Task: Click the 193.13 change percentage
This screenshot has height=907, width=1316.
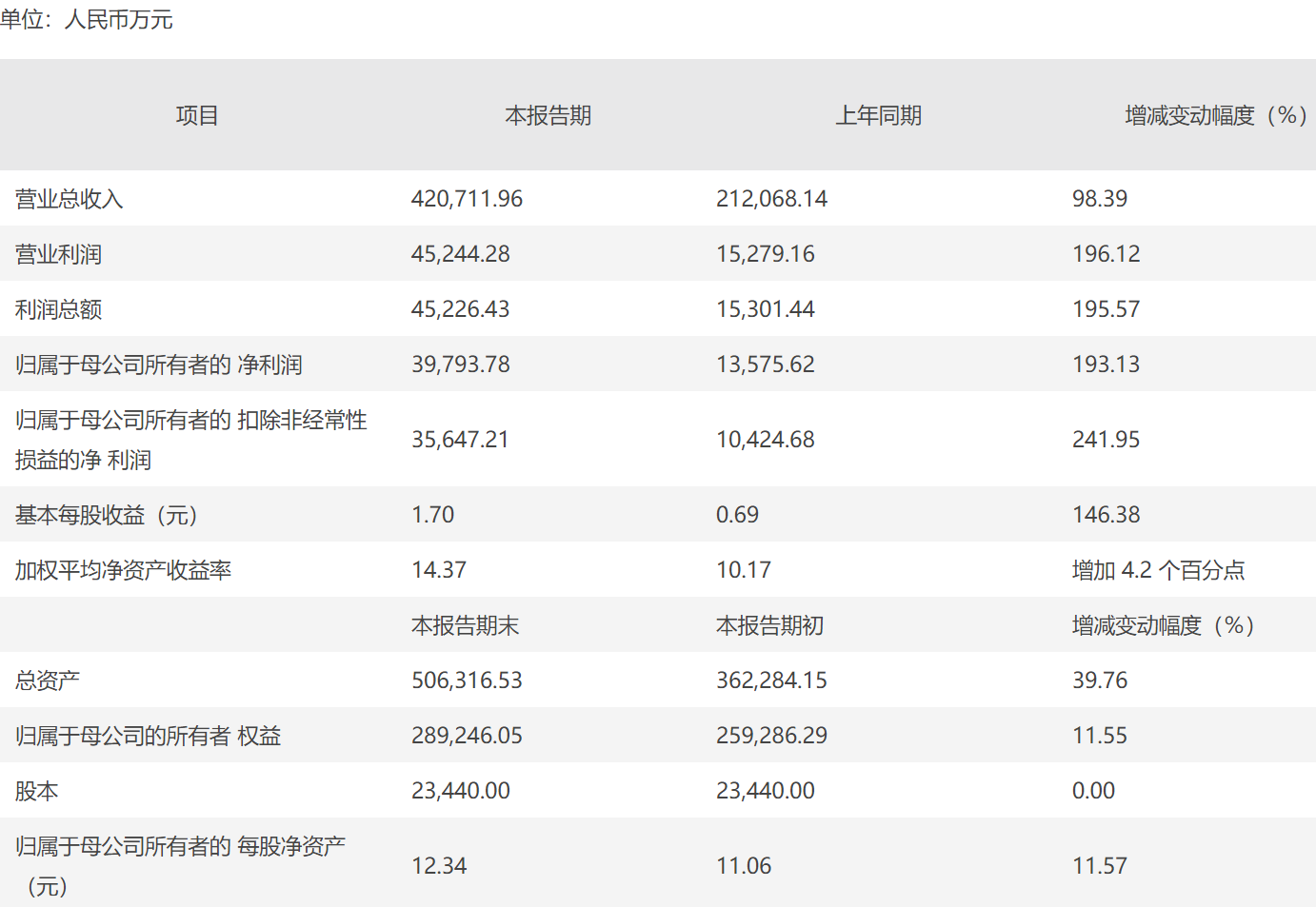Action: [1106, 365]
